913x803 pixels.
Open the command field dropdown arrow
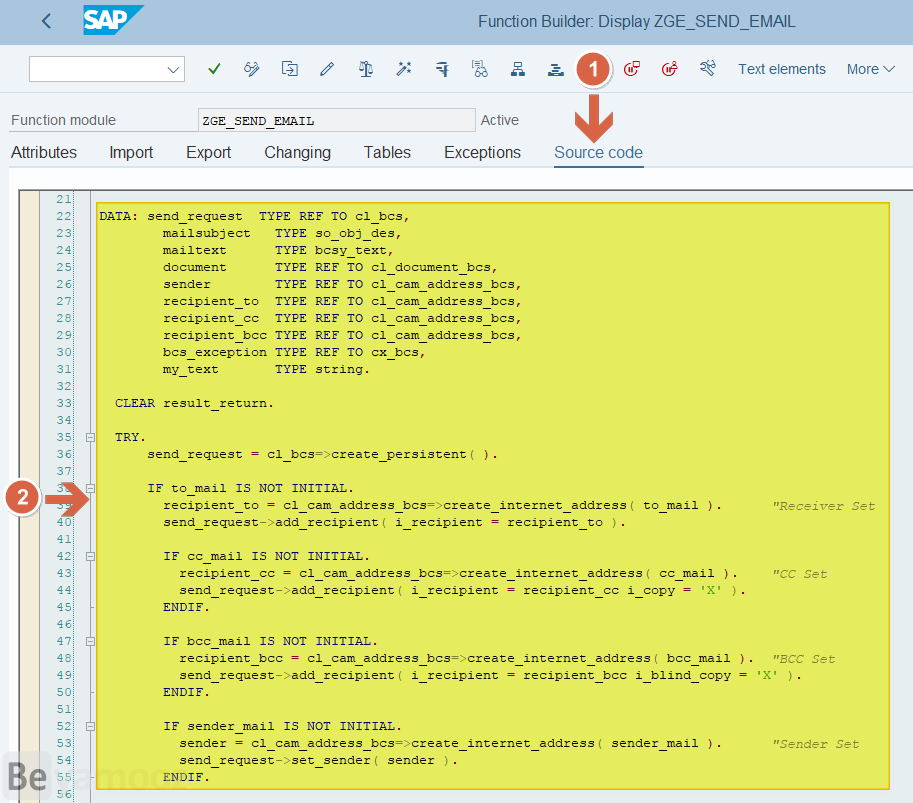(173, 69)
